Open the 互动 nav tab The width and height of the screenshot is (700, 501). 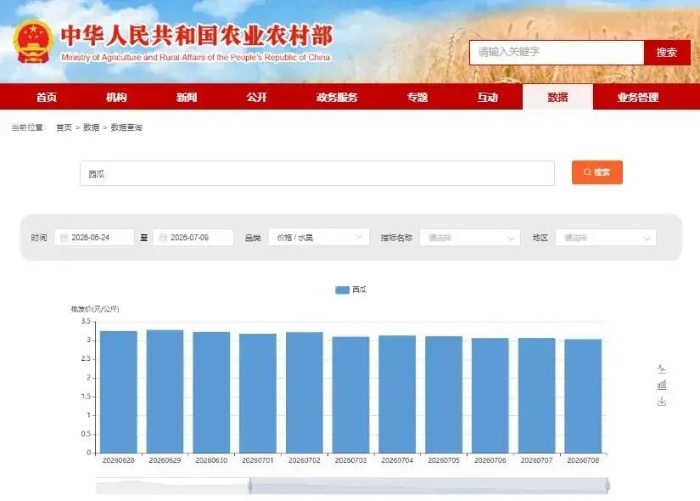coord(488,97)
